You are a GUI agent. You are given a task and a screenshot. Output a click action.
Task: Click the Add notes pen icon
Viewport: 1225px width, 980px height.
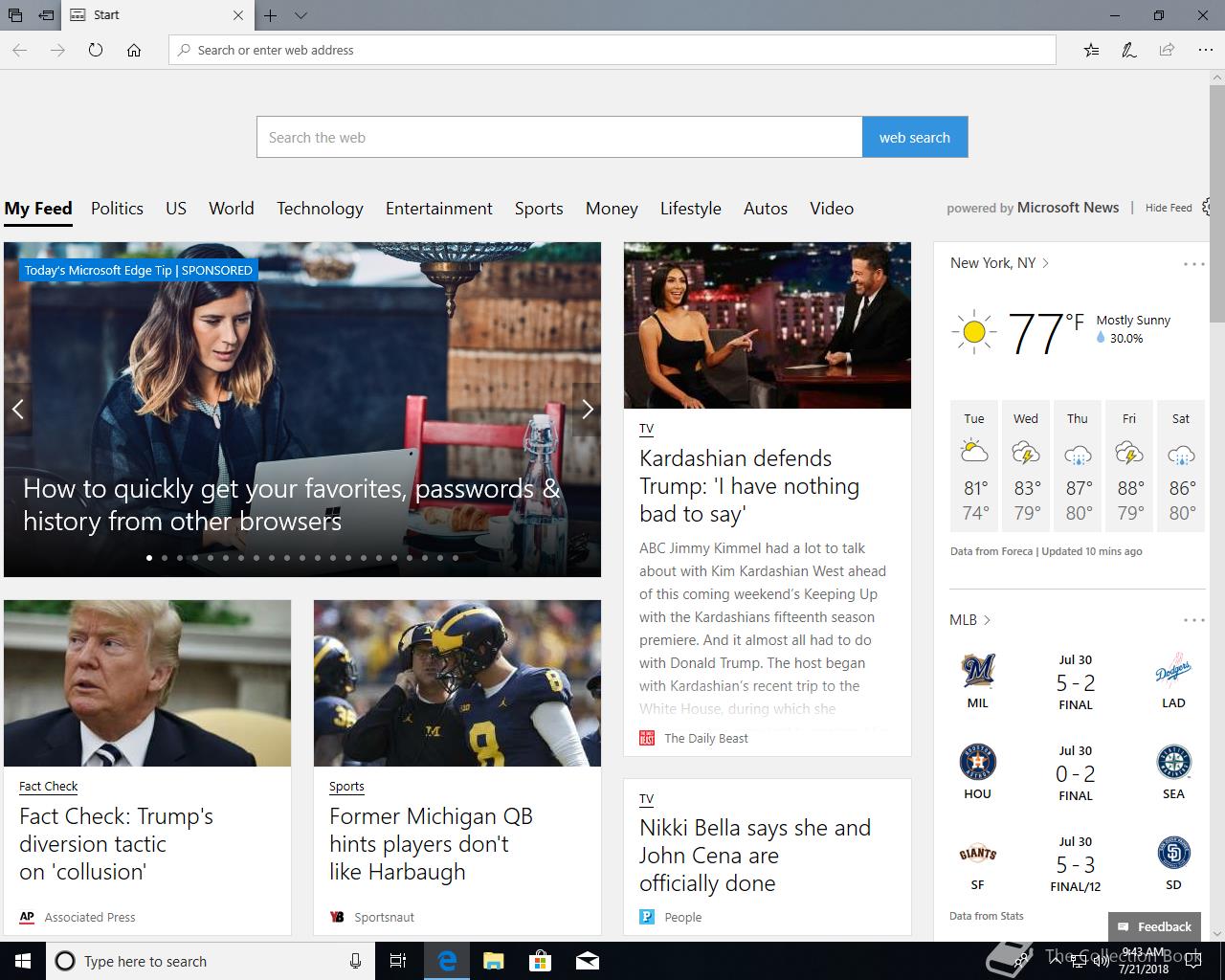pyautogui.click(x=1129, y=50)
